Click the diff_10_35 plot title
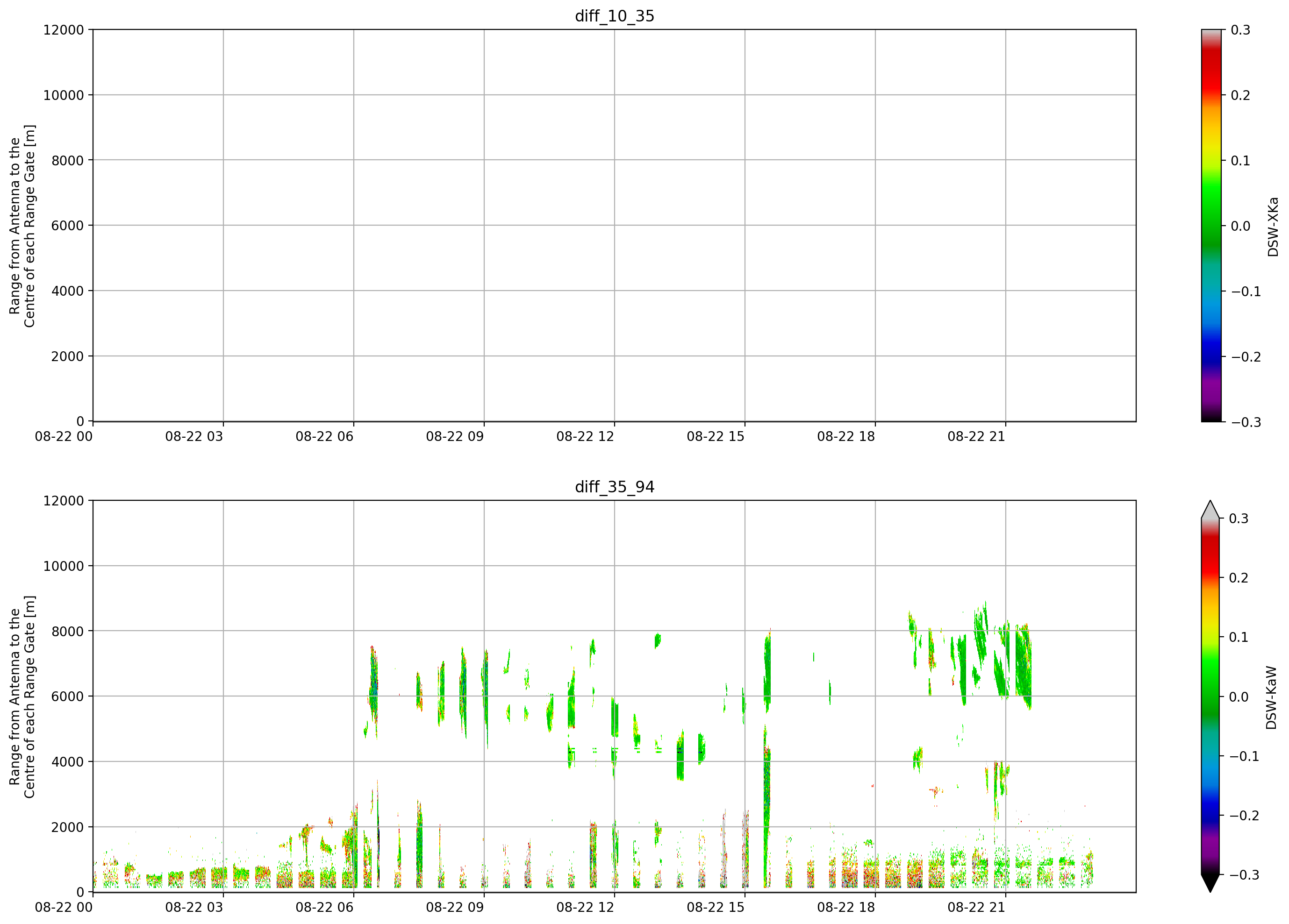The width and height of the screenshot is (1289, 924). [615, 16]
